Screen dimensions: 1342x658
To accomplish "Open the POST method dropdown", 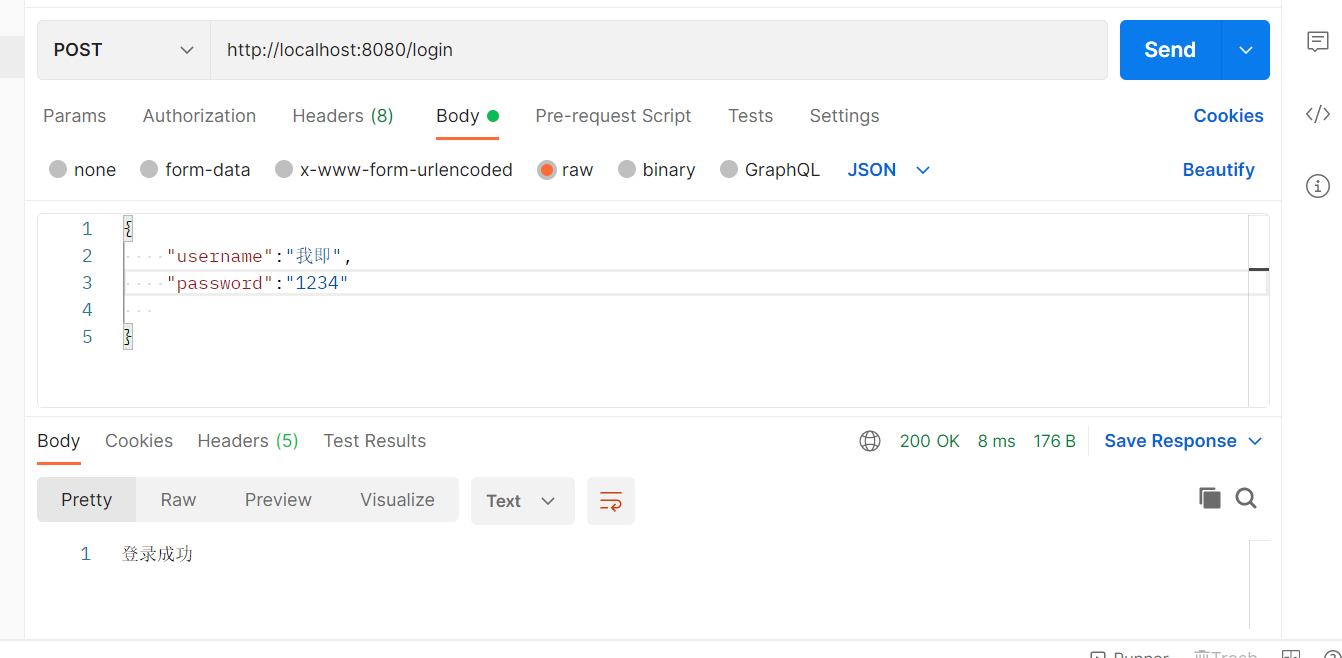I will pyautogui.click(x=123, y=49).
